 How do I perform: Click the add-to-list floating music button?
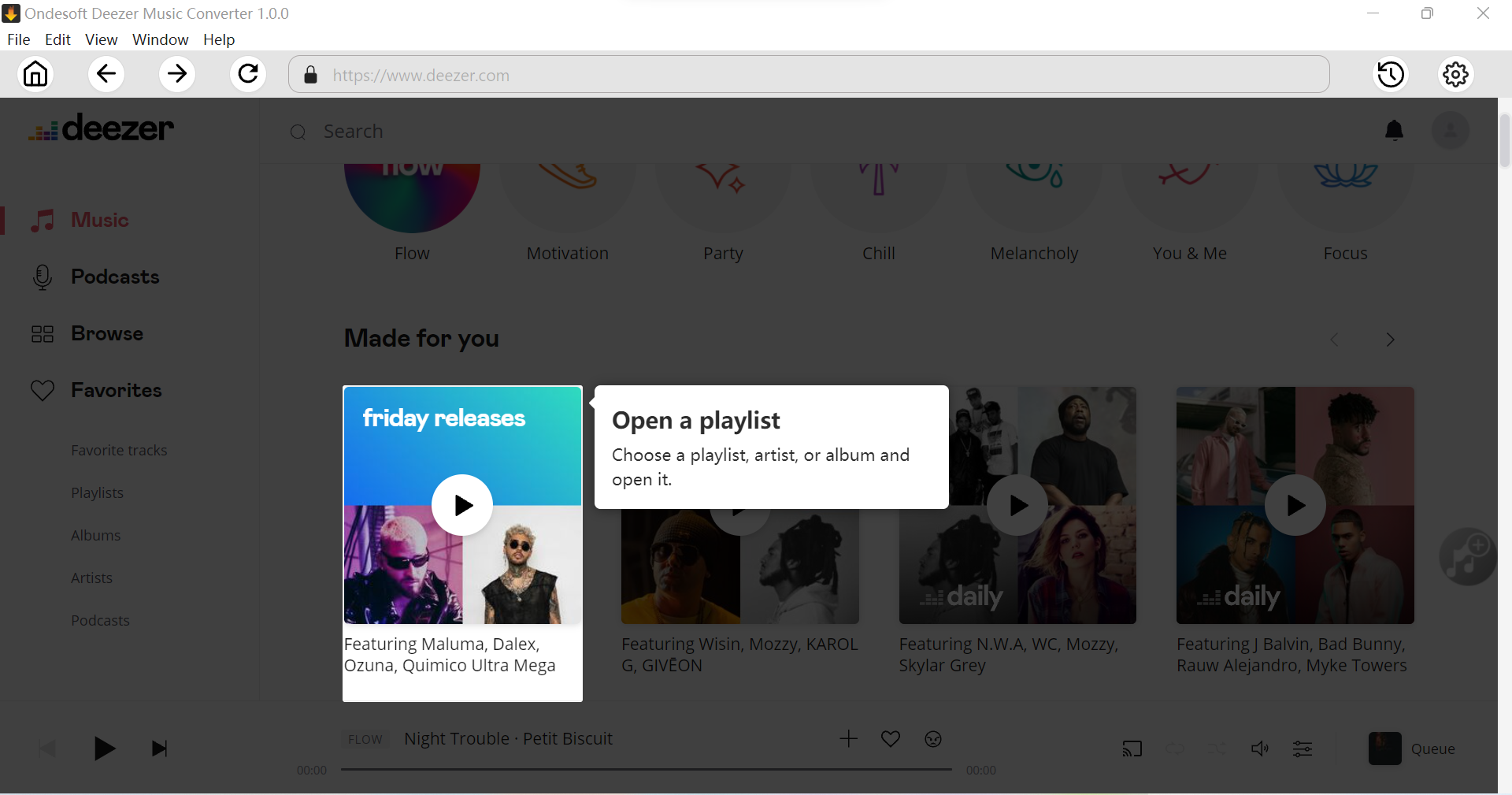coord(1468,556)
